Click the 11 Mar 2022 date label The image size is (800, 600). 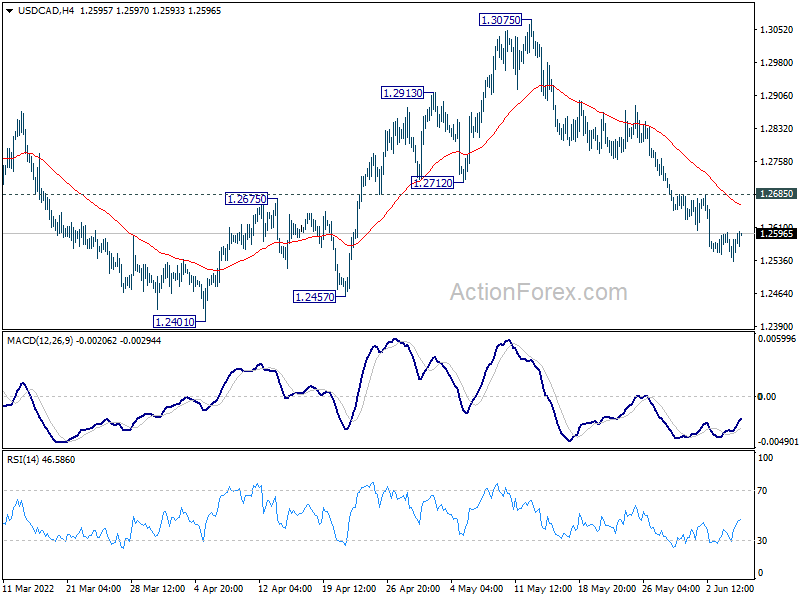[x=29, y=588]
